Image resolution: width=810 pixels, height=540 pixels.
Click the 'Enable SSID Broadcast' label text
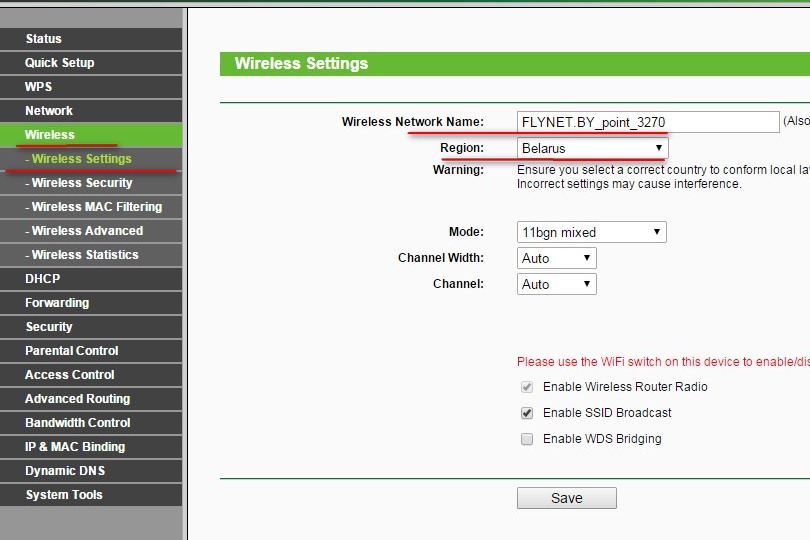(607, 413)
